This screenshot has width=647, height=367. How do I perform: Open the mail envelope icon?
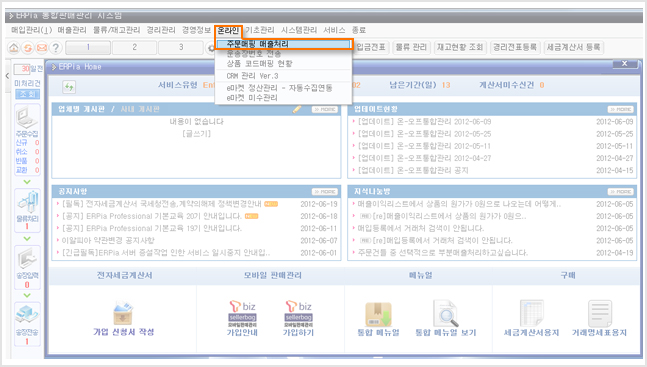[41, 48]
